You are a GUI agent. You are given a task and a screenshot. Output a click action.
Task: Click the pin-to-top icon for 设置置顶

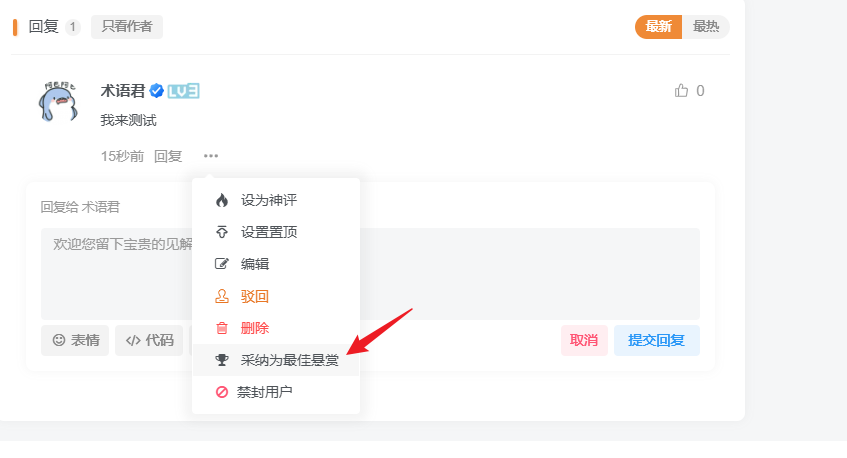coord(222,232)
